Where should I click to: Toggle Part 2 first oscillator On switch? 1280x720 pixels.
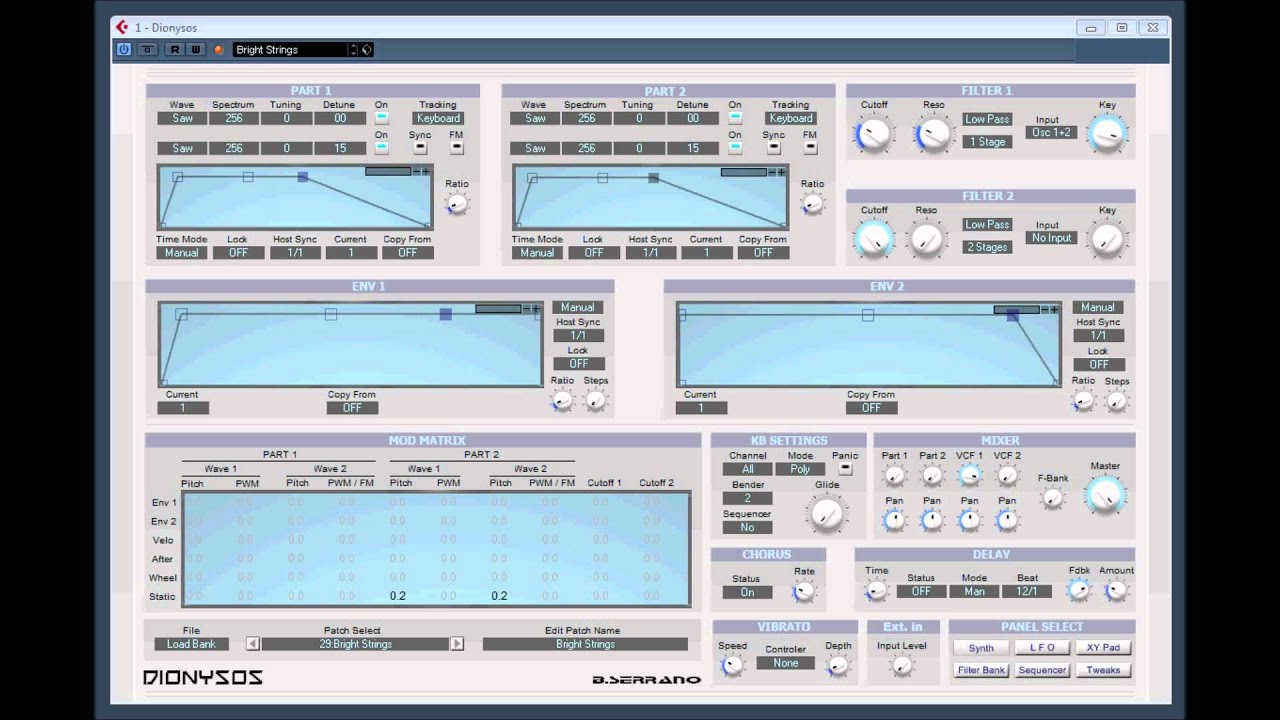(735, 118)
